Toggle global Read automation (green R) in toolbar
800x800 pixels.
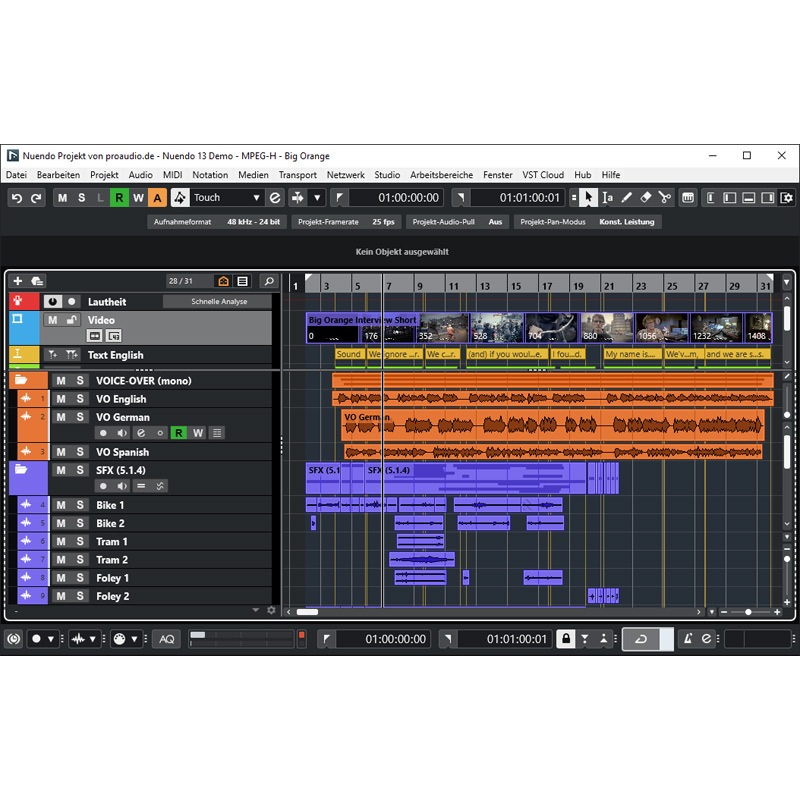pos(119,198)
